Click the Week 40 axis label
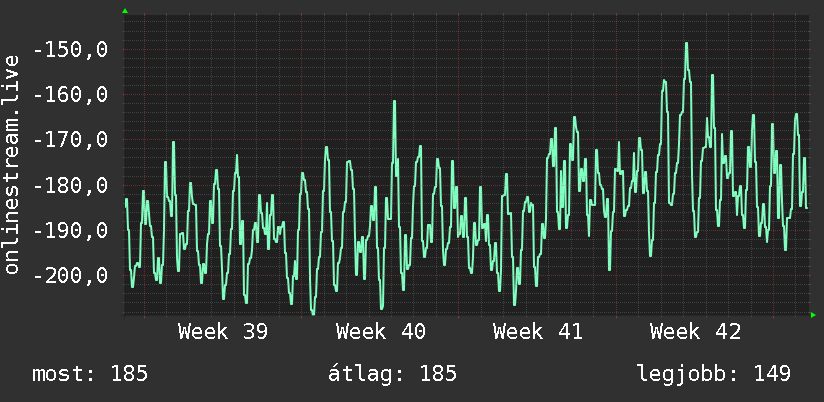This screenshot has width=824, height=402. click(x=381, y=332)
